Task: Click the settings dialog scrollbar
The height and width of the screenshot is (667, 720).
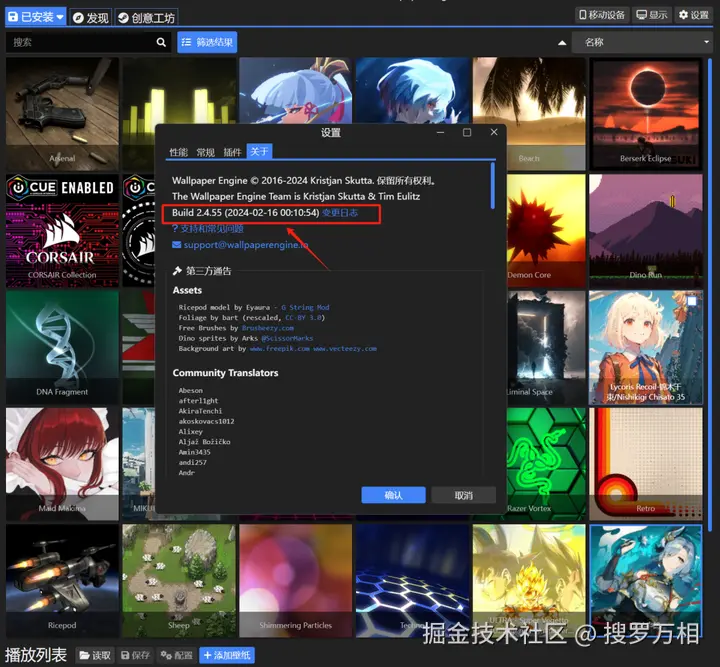Action: click(493, 186)
